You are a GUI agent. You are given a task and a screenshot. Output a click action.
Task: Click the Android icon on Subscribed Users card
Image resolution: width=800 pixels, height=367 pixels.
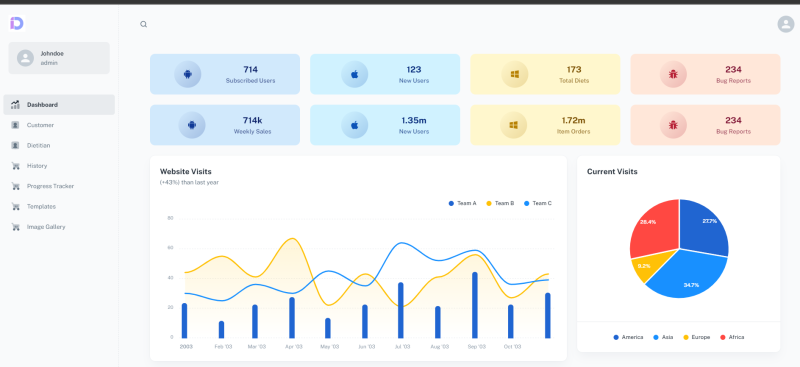pos(187,75)
